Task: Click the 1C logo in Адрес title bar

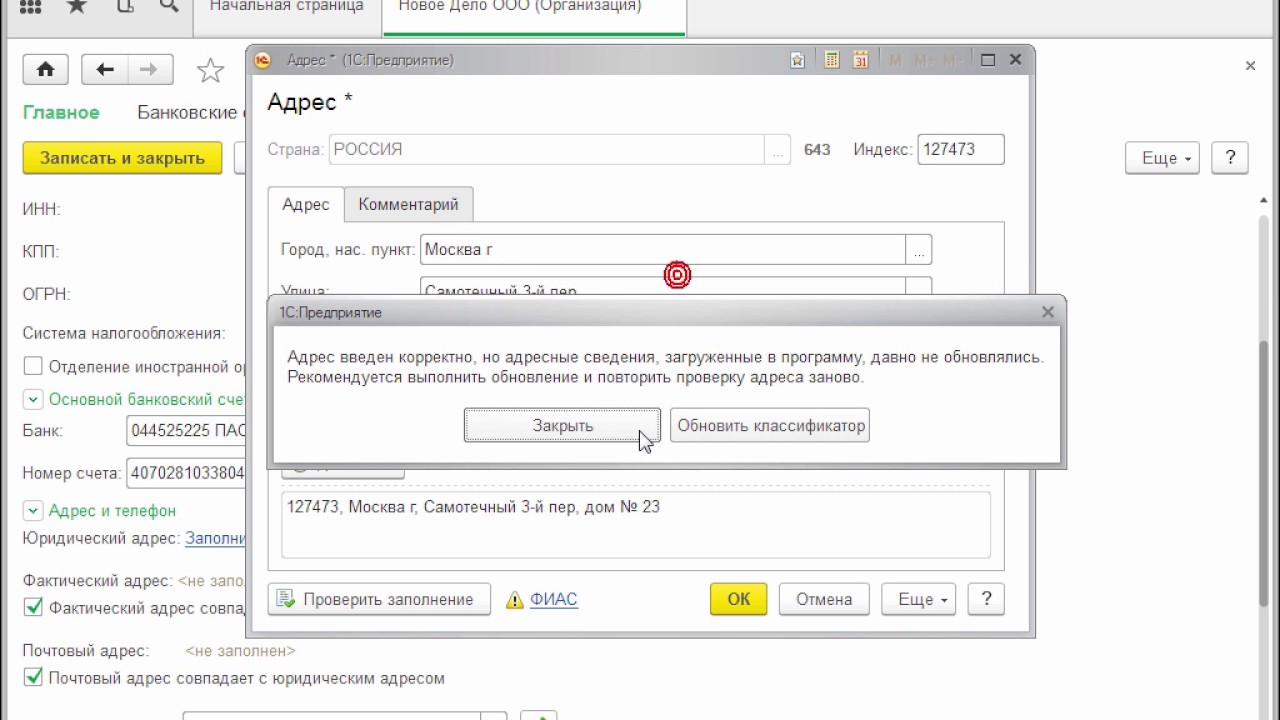Action: (262, 60)
